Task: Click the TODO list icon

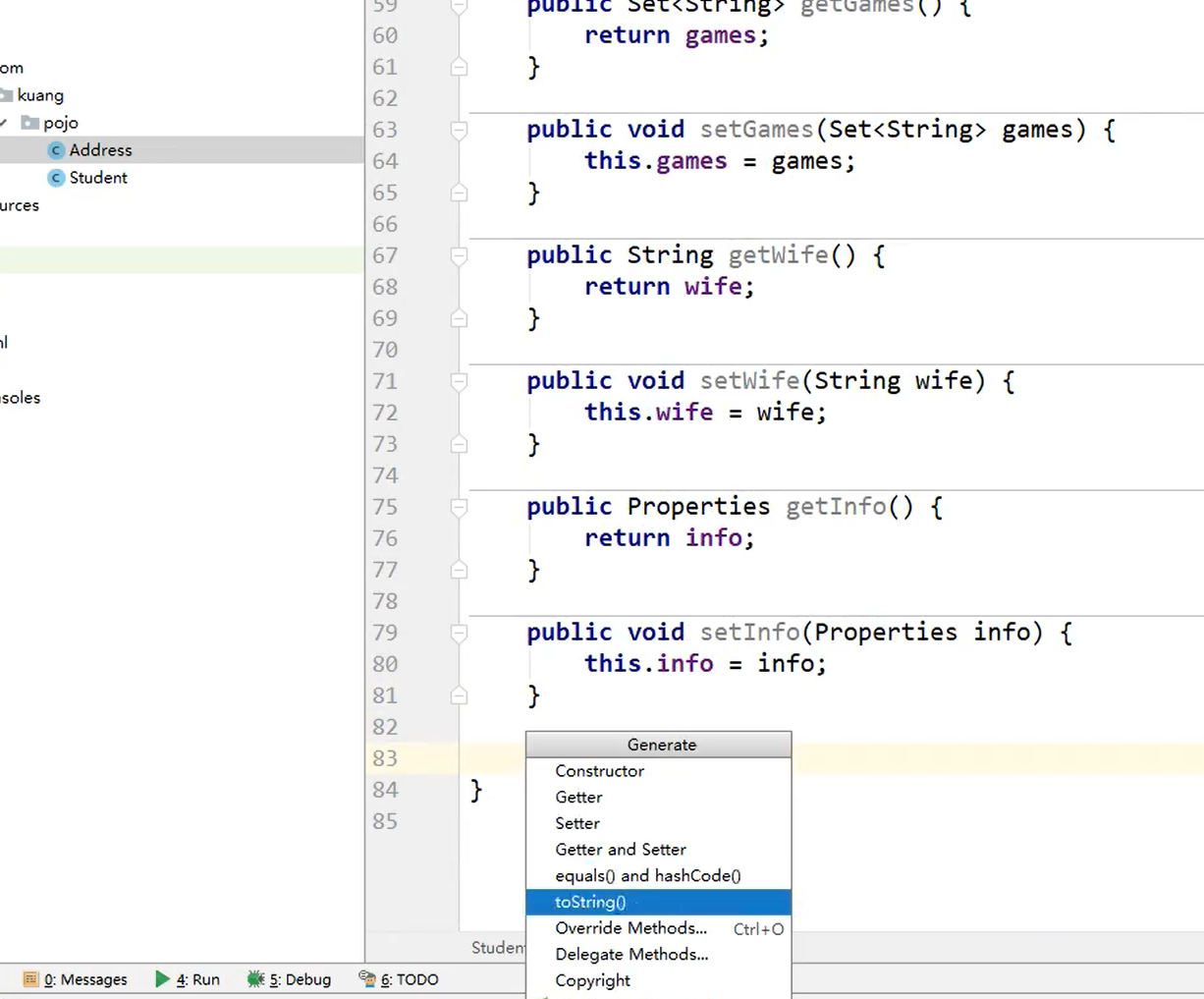Action: (x=367, y=978)
